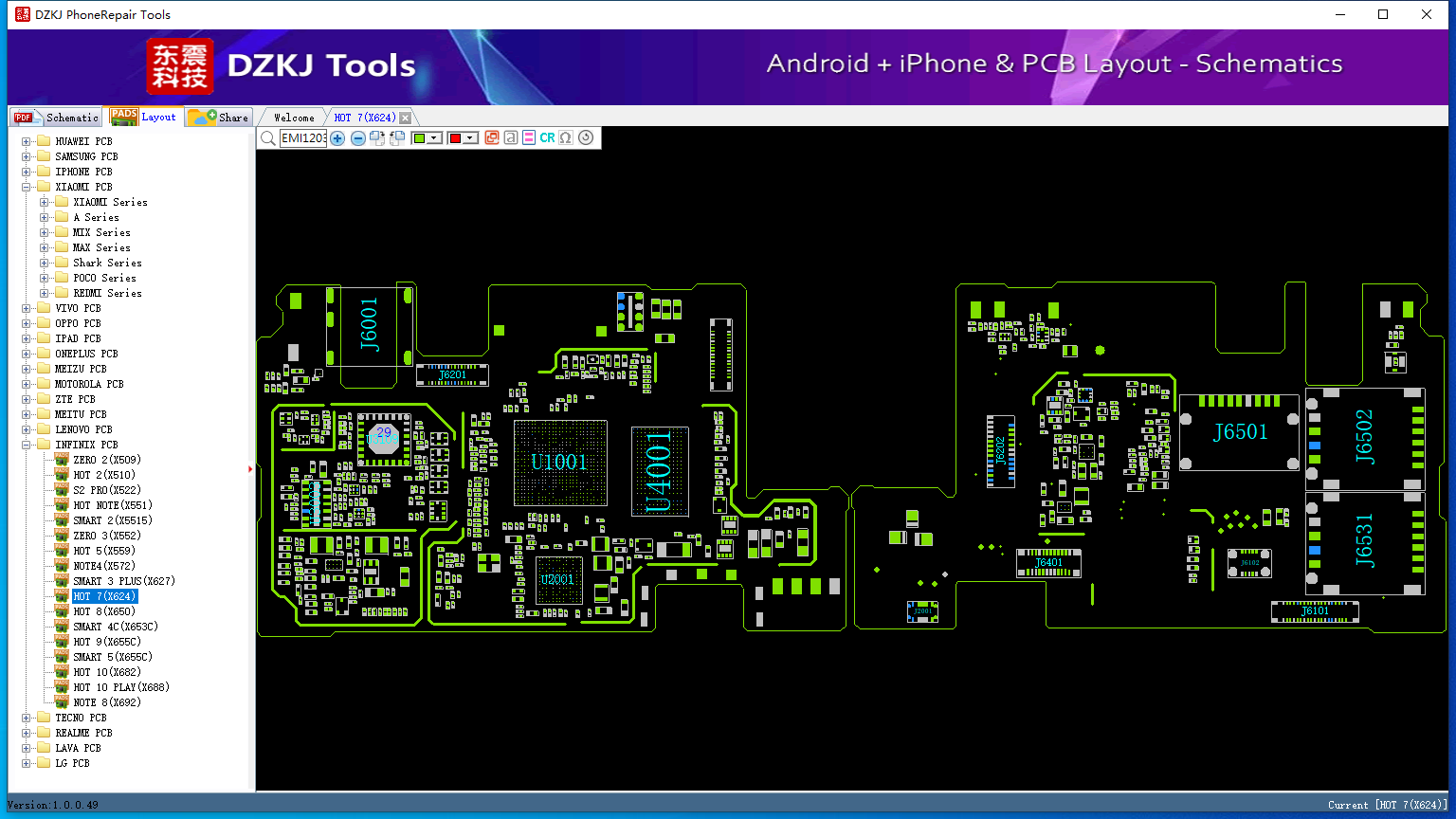Click the circular reset view icon
This screenshot has width=1456, height=819.
[x=586, y=138]
